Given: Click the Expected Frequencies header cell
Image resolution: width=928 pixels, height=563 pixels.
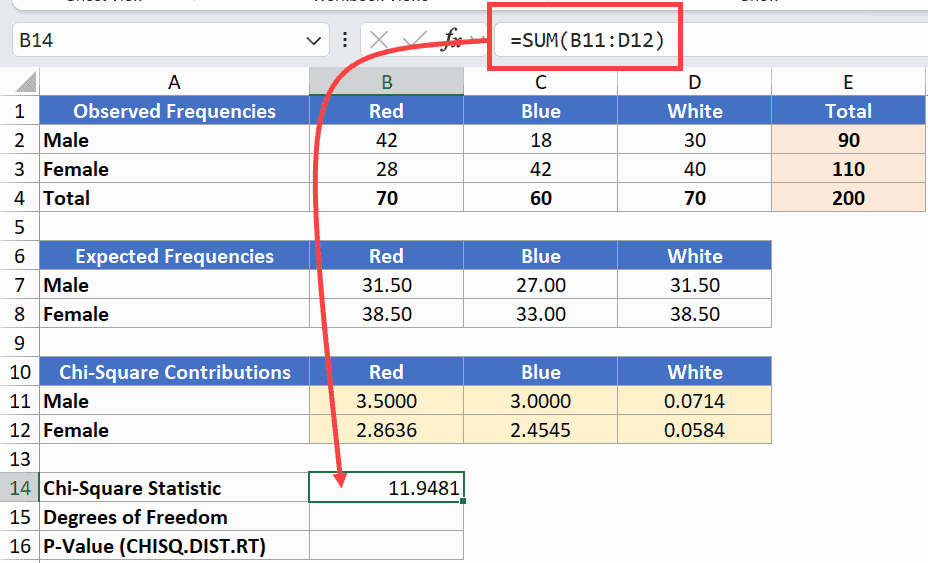Looking at the screenshot, I should [x=174, y=256].
